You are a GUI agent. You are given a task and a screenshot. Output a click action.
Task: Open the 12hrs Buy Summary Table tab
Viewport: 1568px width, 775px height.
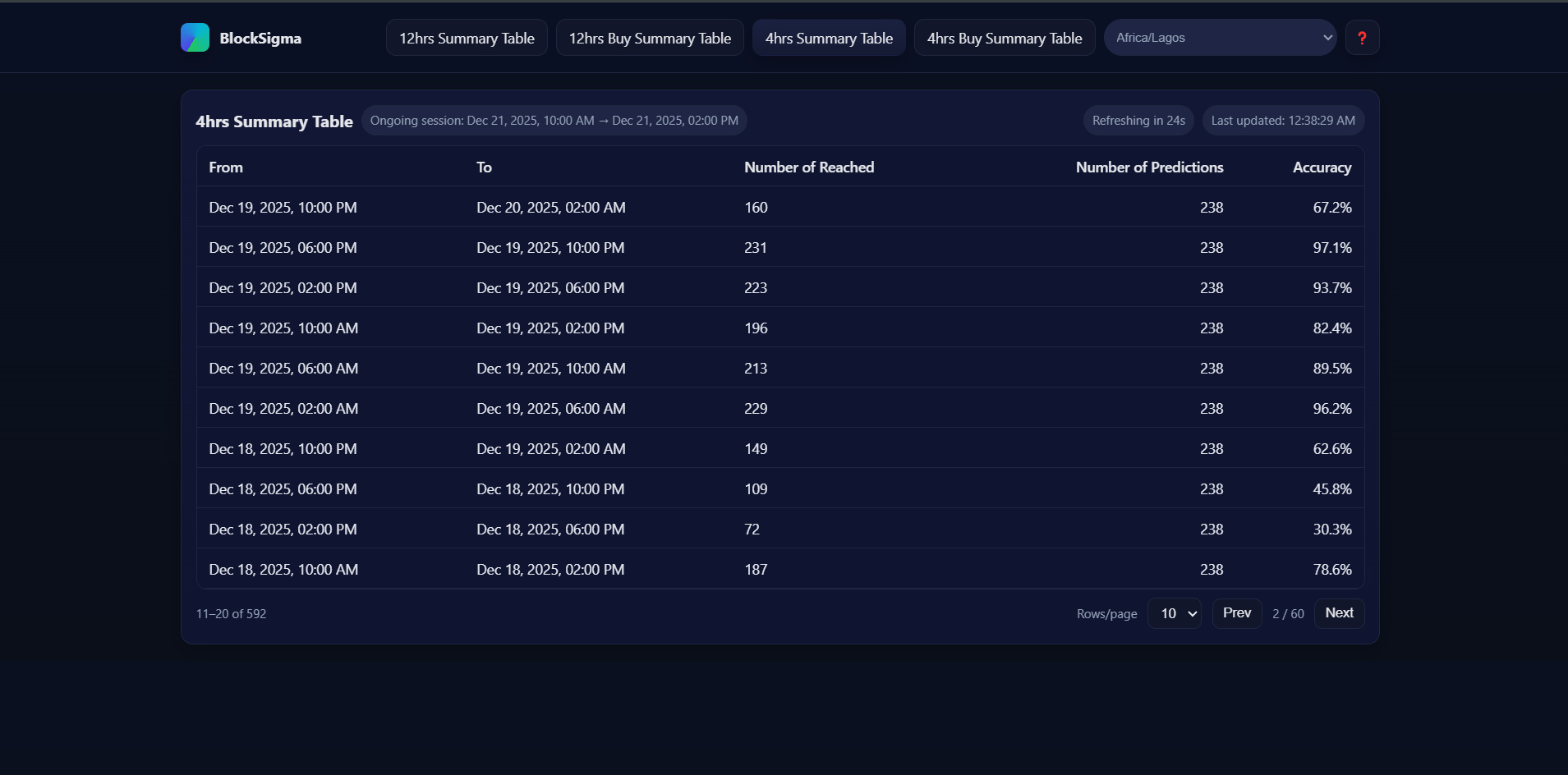[650, 38]
